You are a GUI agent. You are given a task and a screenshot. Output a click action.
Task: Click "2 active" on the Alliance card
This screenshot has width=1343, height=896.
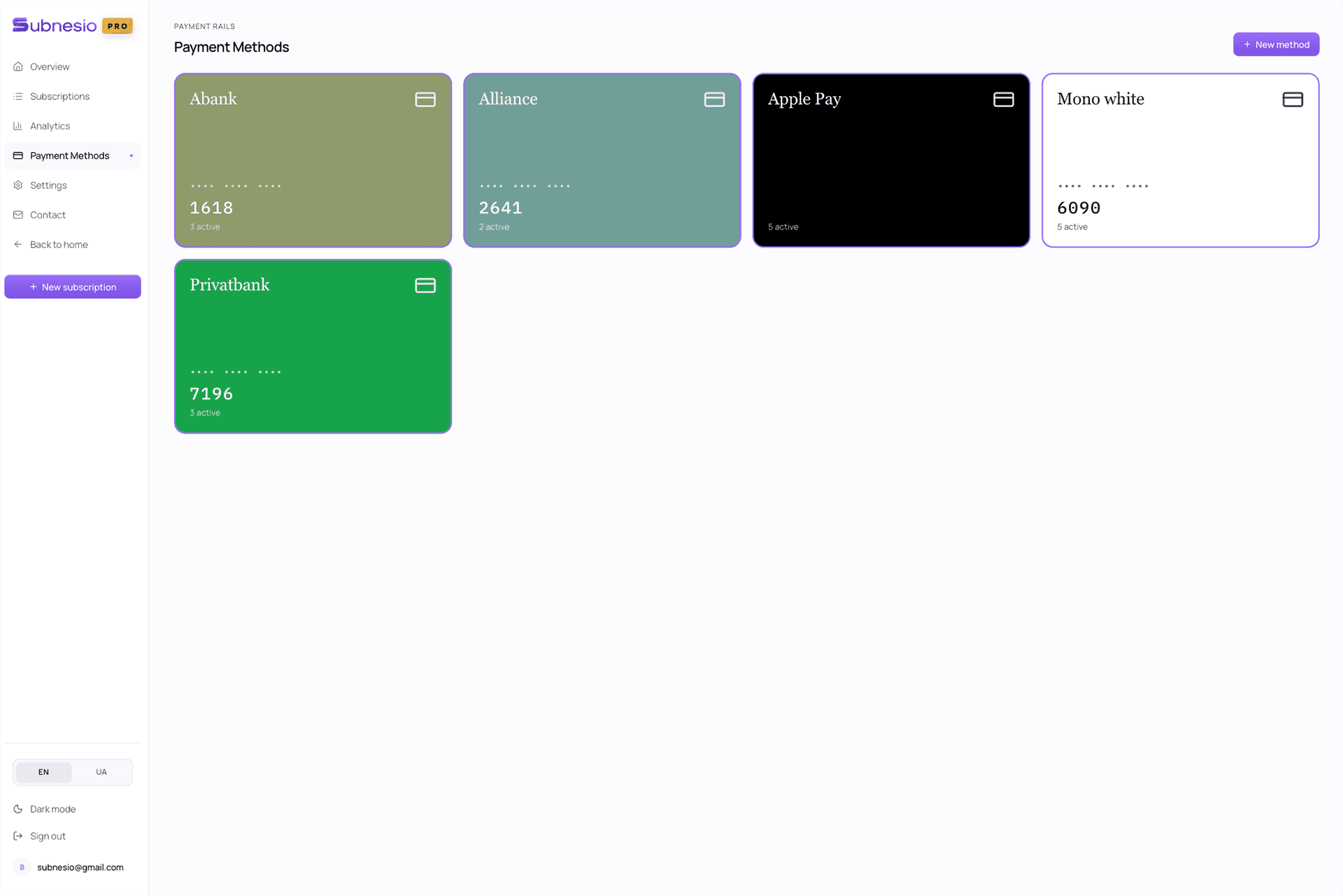pos(494,227)
